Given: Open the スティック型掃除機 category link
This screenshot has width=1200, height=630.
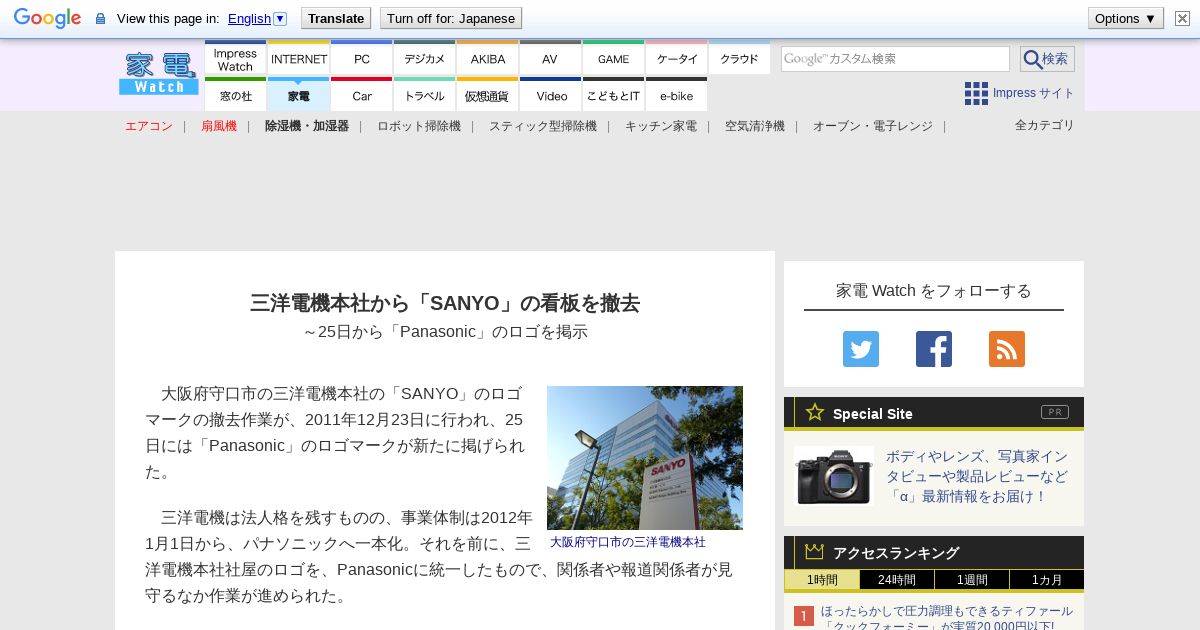Looking at the screenshot, I should pos(543,126).
